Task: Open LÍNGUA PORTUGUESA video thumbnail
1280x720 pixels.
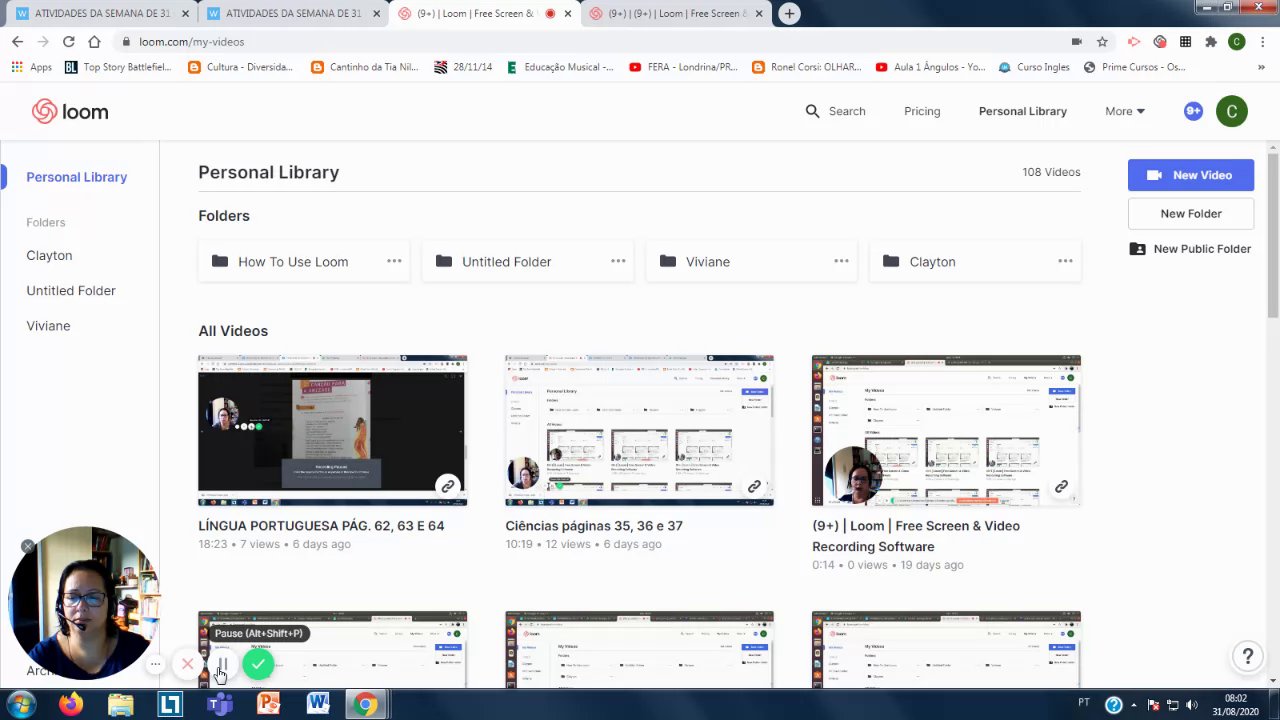Action: pyautogui.click(x=332, y=430)
